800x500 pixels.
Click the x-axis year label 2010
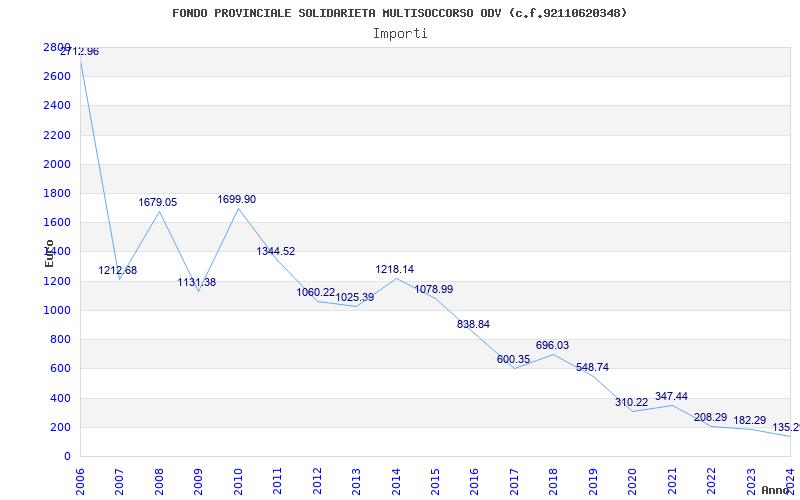pyautogui.click(x=238, y=482)
